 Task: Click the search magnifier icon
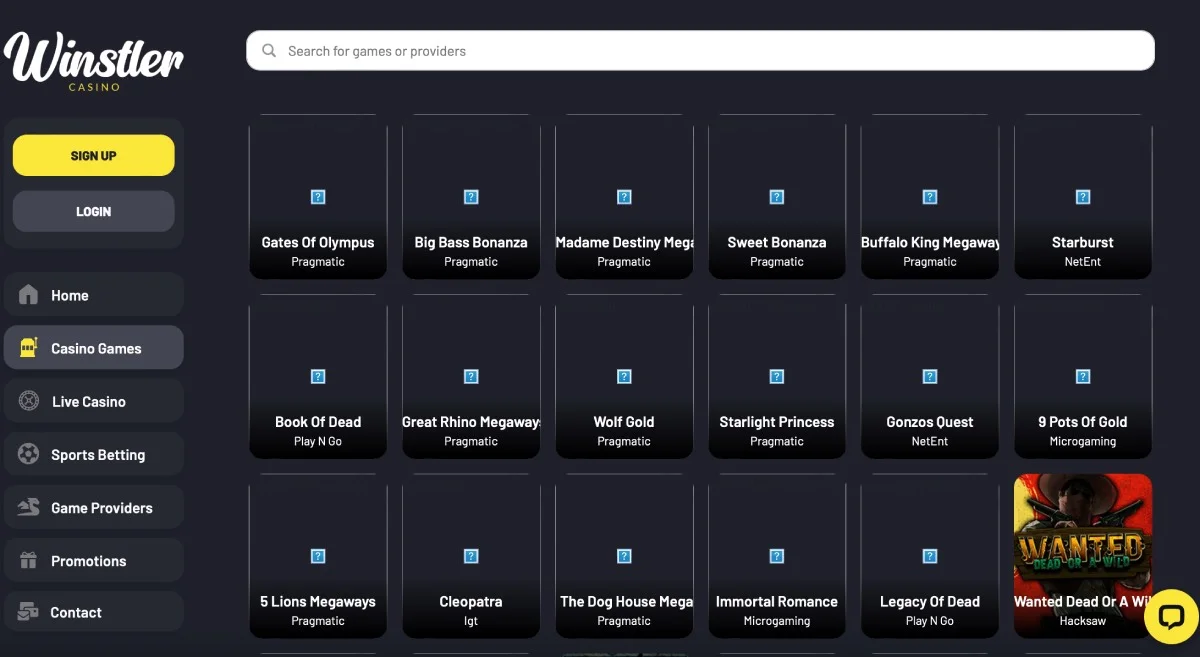point(269,51)
